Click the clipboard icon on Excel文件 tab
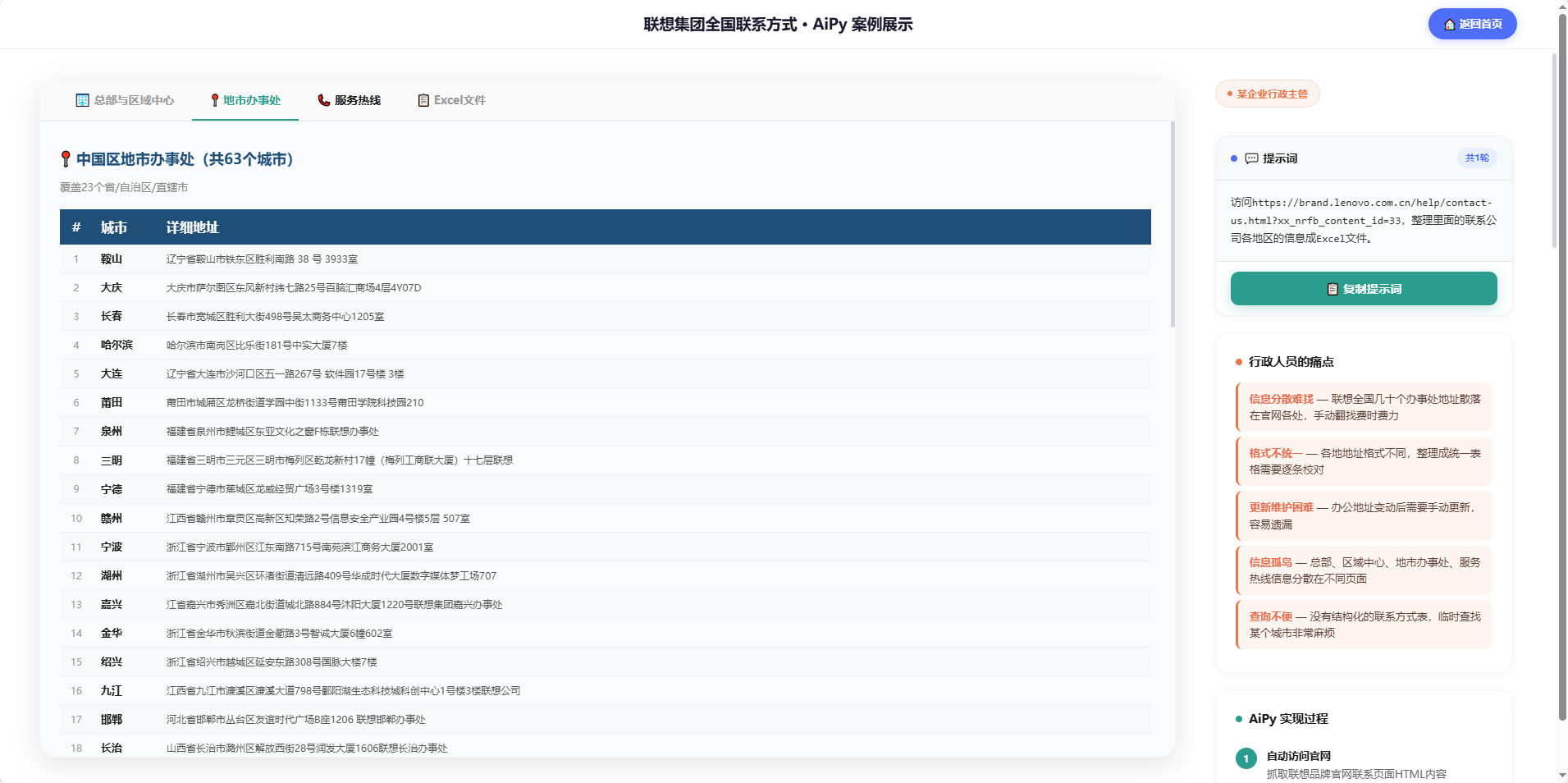Image resolution: width=1568 pixels, height=783 pixels. click(423, 100)
